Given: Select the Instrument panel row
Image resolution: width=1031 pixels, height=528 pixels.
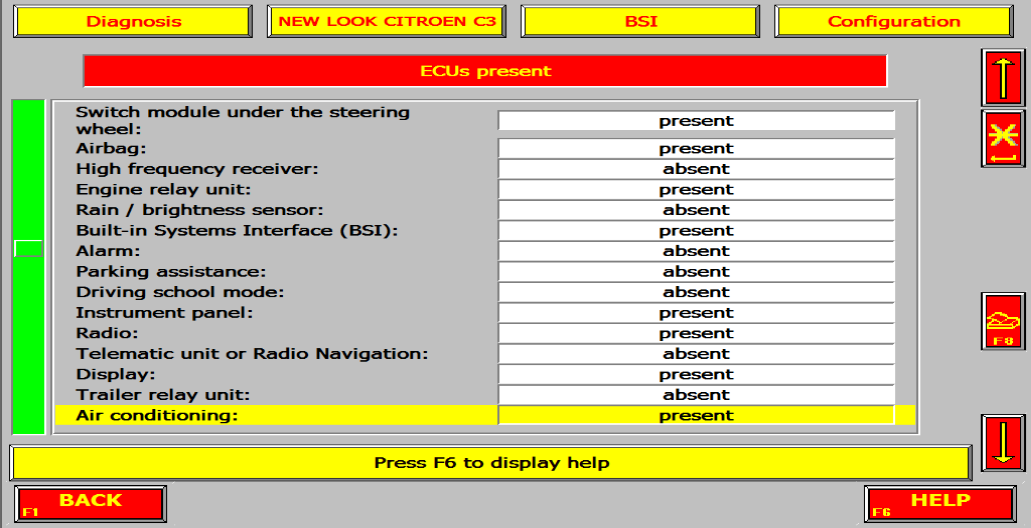Looking at the screenshot, I should [485, 313].
